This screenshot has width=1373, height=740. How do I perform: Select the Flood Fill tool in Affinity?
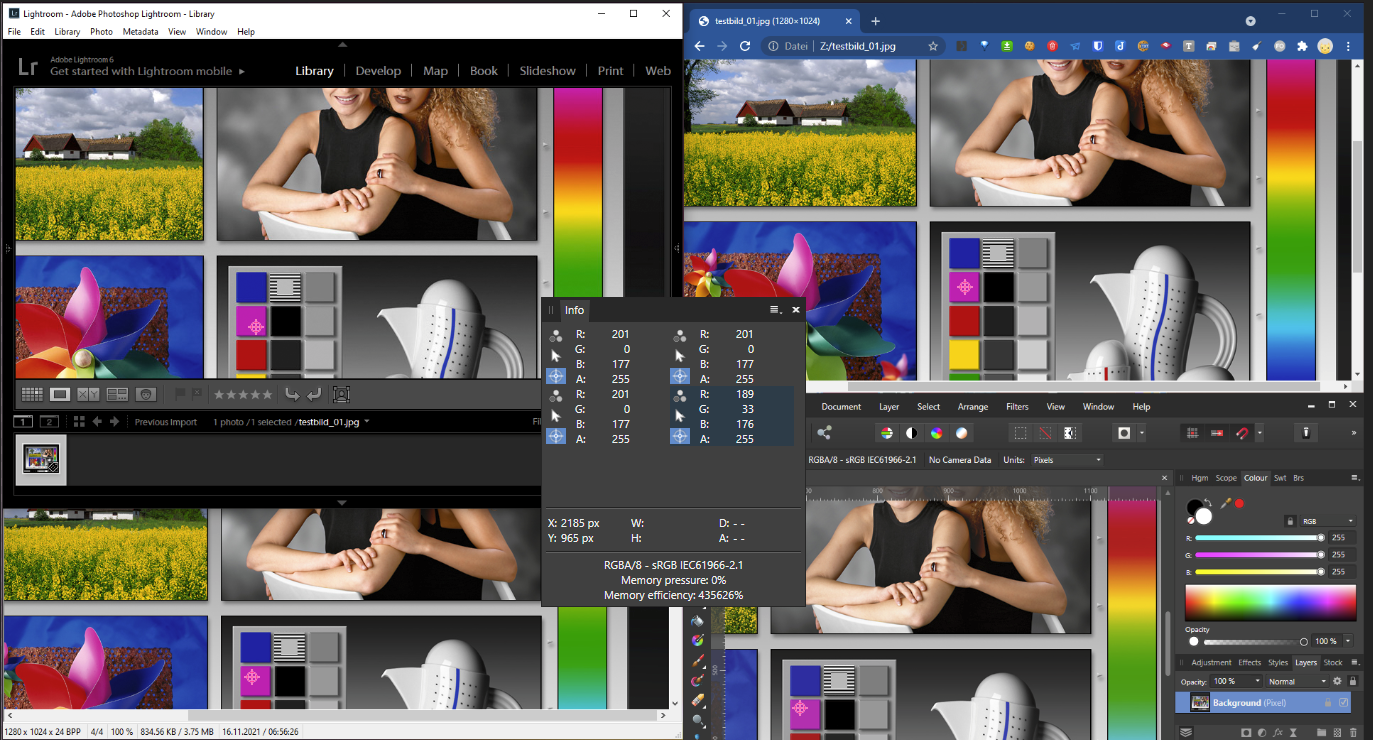pos(698,621)
